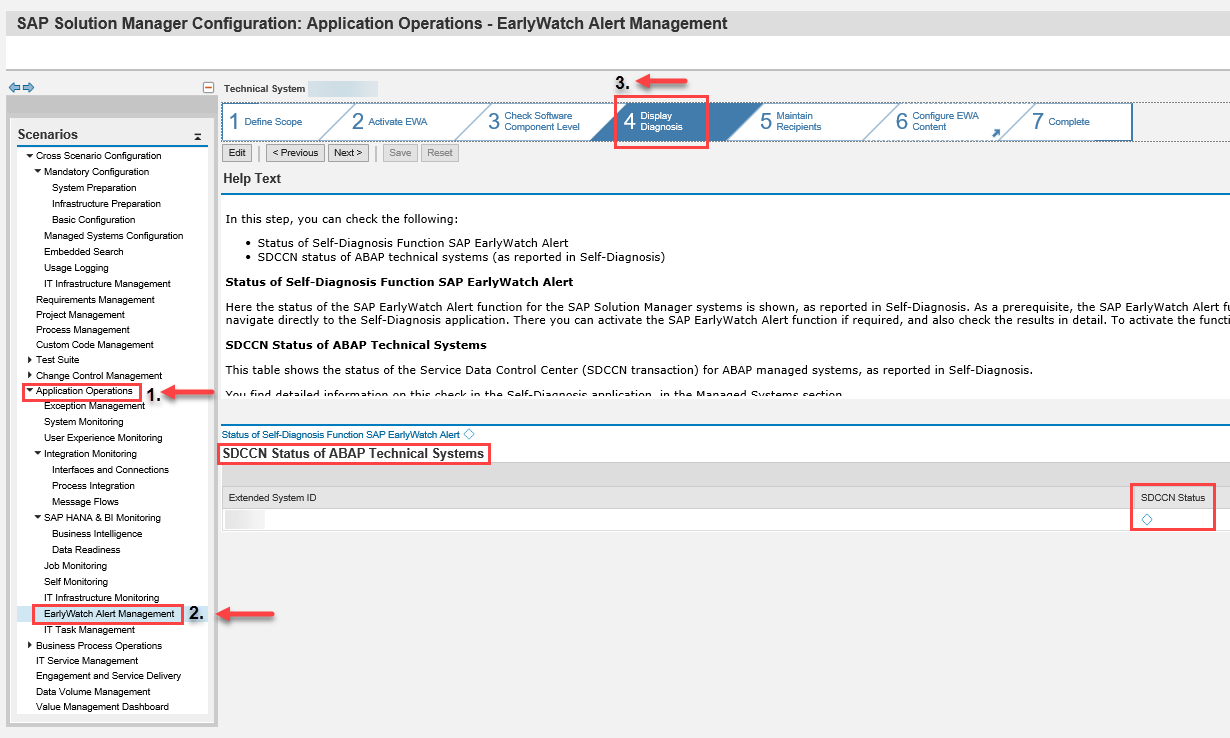1230x738 pixels.
Task: Select Business Intelligence in tree
Action: 97,534
